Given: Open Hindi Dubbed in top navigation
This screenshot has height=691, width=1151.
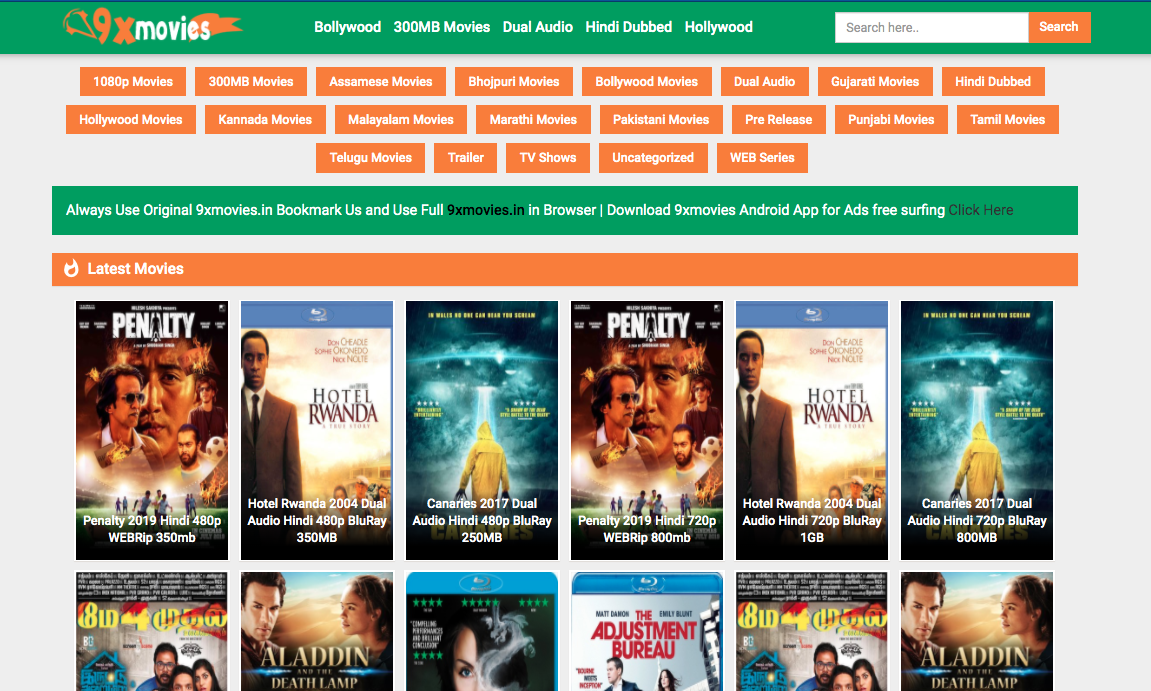Looking at the screenshot, I should 628,27.
